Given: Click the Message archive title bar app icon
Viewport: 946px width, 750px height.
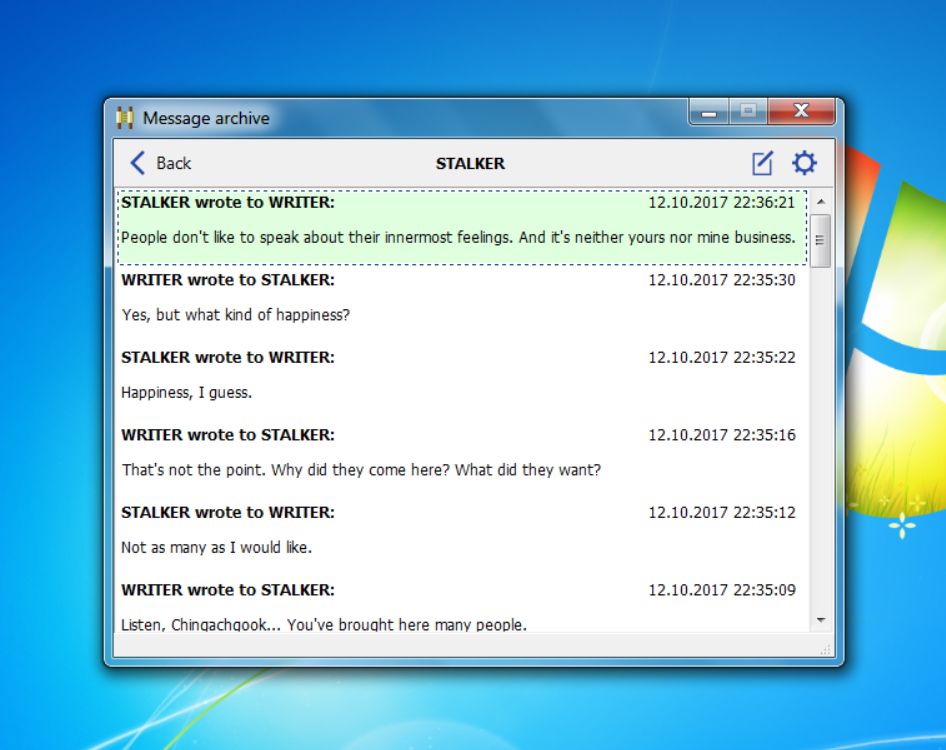Looking at the screenshot, I should click(124, 118).
